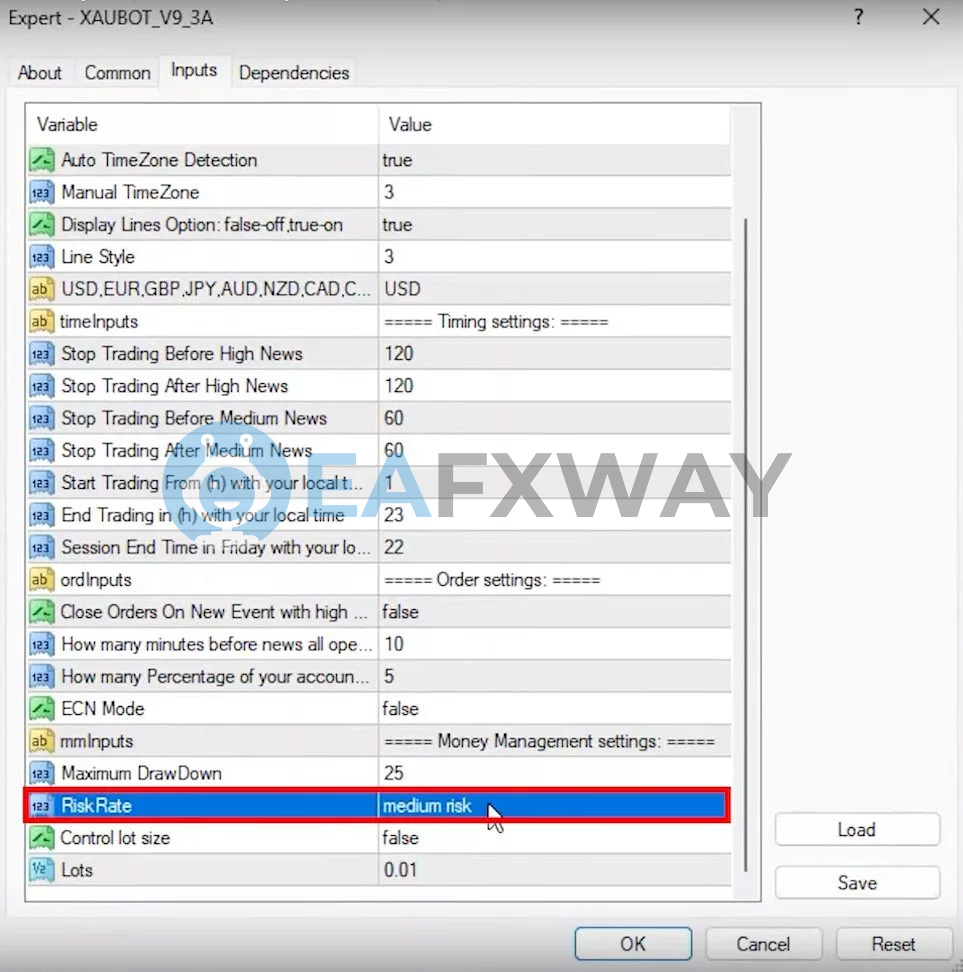Click the integer icon beside Stop Trading After High News

[42, 386]
